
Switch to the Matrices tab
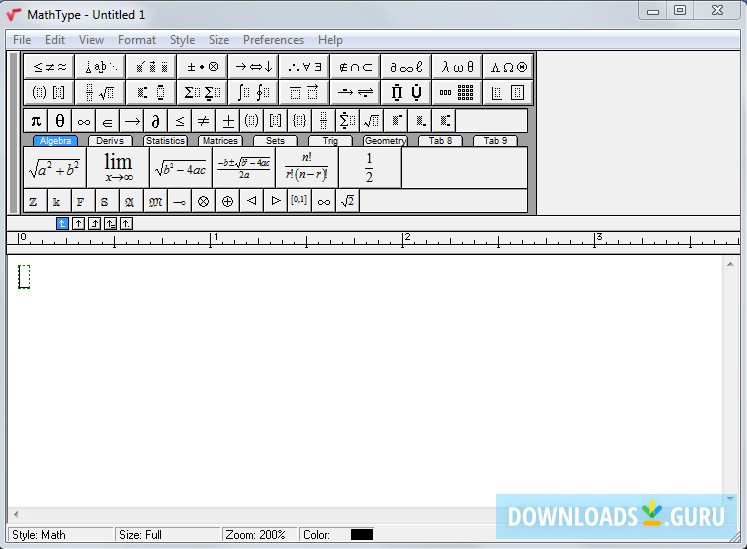[x=220, y=141]
